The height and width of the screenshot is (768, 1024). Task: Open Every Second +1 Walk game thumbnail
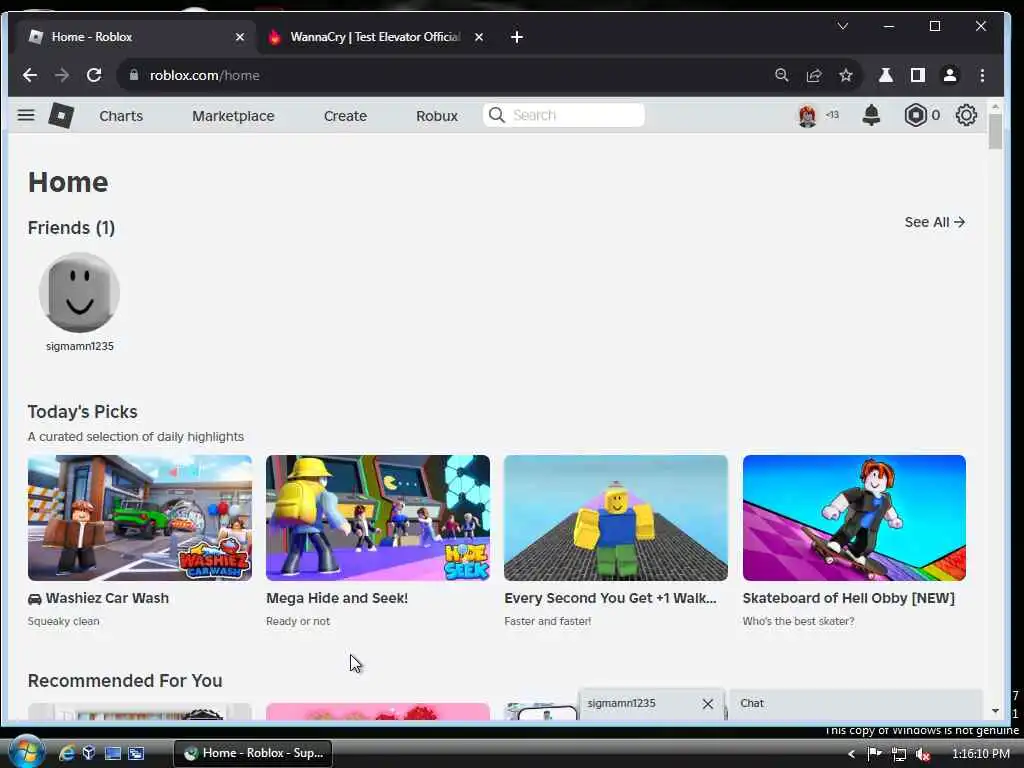[x=616, y=518]
